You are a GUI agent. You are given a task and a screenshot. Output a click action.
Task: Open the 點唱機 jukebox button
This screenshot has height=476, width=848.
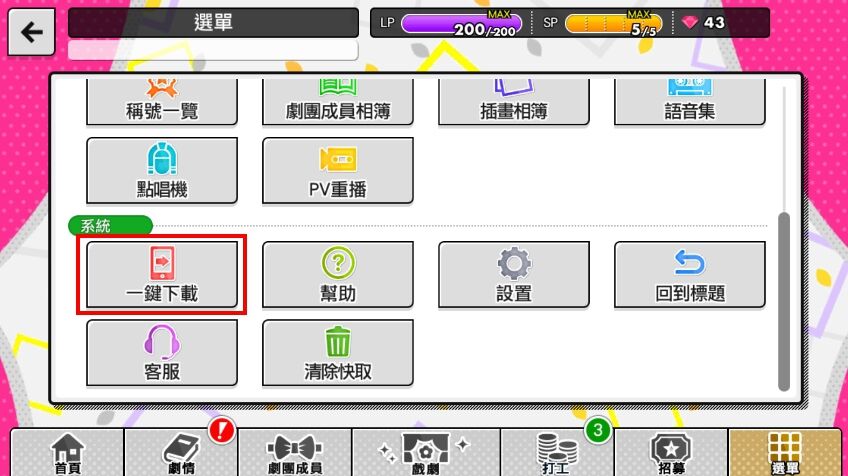(162, 170)
